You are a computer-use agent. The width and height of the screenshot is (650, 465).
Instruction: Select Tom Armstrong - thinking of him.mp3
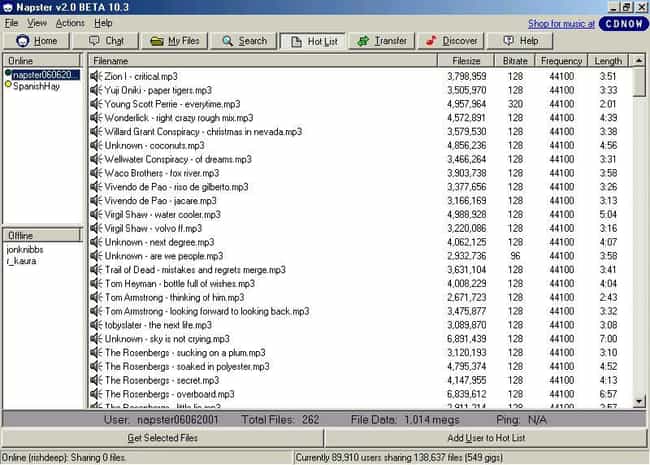175,297
